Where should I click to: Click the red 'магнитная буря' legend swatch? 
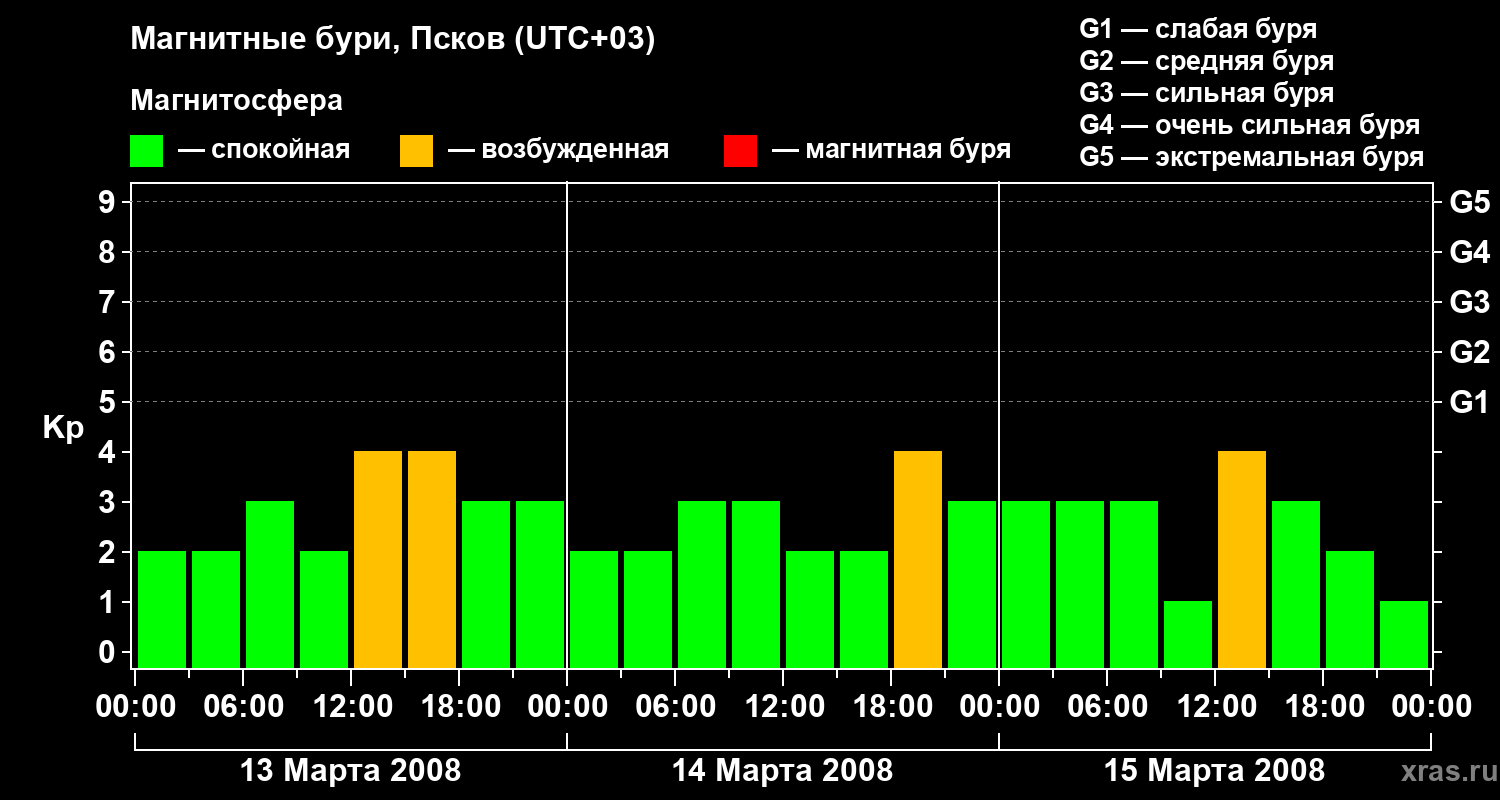pyautogui.click(x=740, y=151)
